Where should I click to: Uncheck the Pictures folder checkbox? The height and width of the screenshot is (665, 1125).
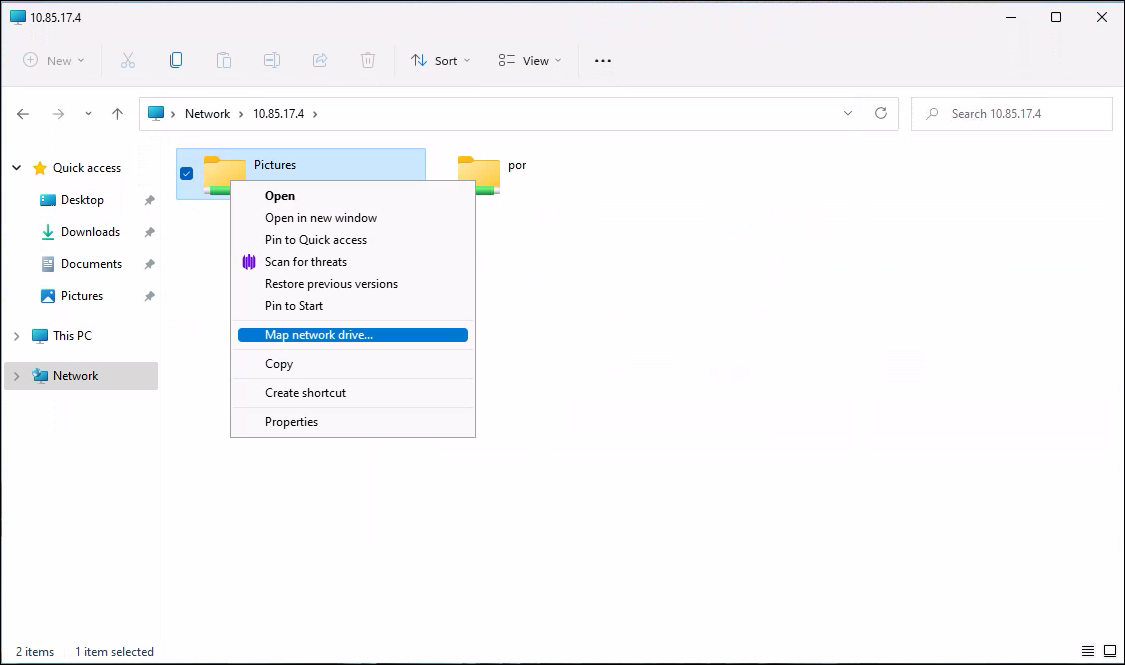point(186,173)
